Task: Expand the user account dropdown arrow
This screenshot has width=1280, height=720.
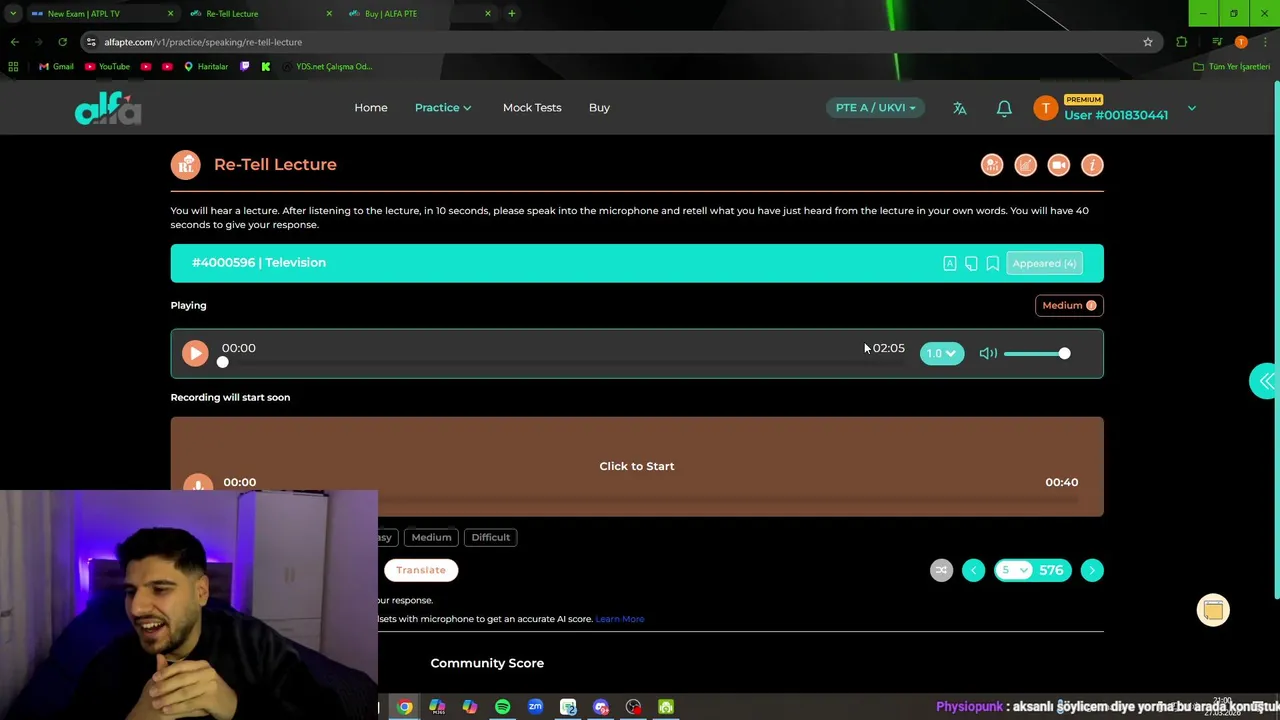Action: click(x=1191, y=108)
